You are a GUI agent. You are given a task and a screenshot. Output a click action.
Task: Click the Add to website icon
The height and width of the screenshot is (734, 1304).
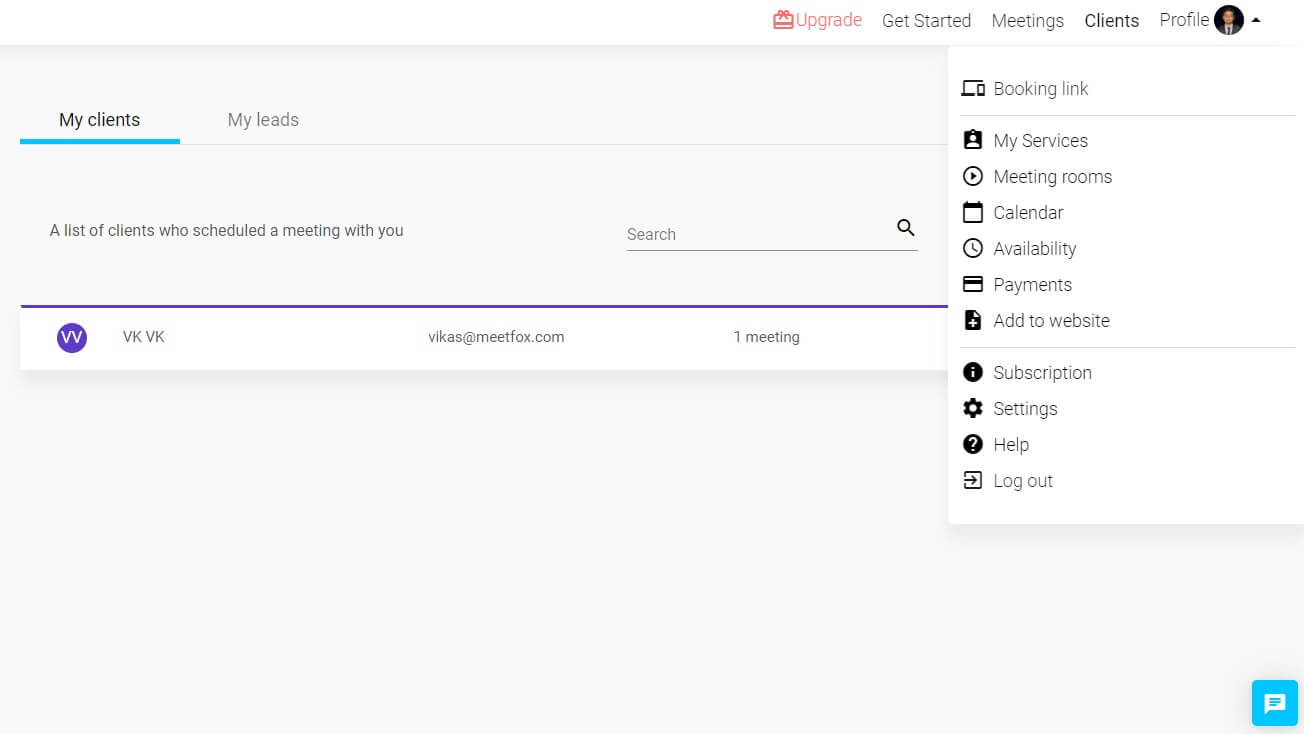point(972,321)
